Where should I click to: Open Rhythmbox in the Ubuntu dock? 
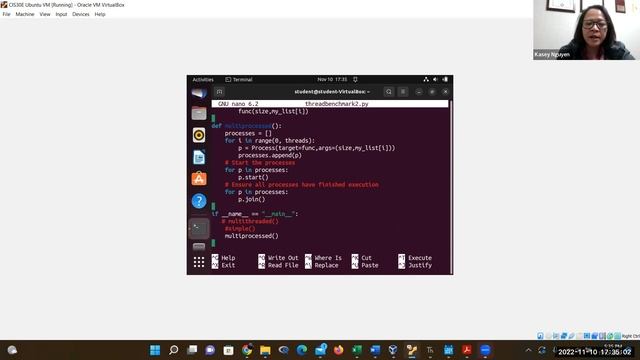click(x=199, y=135)
